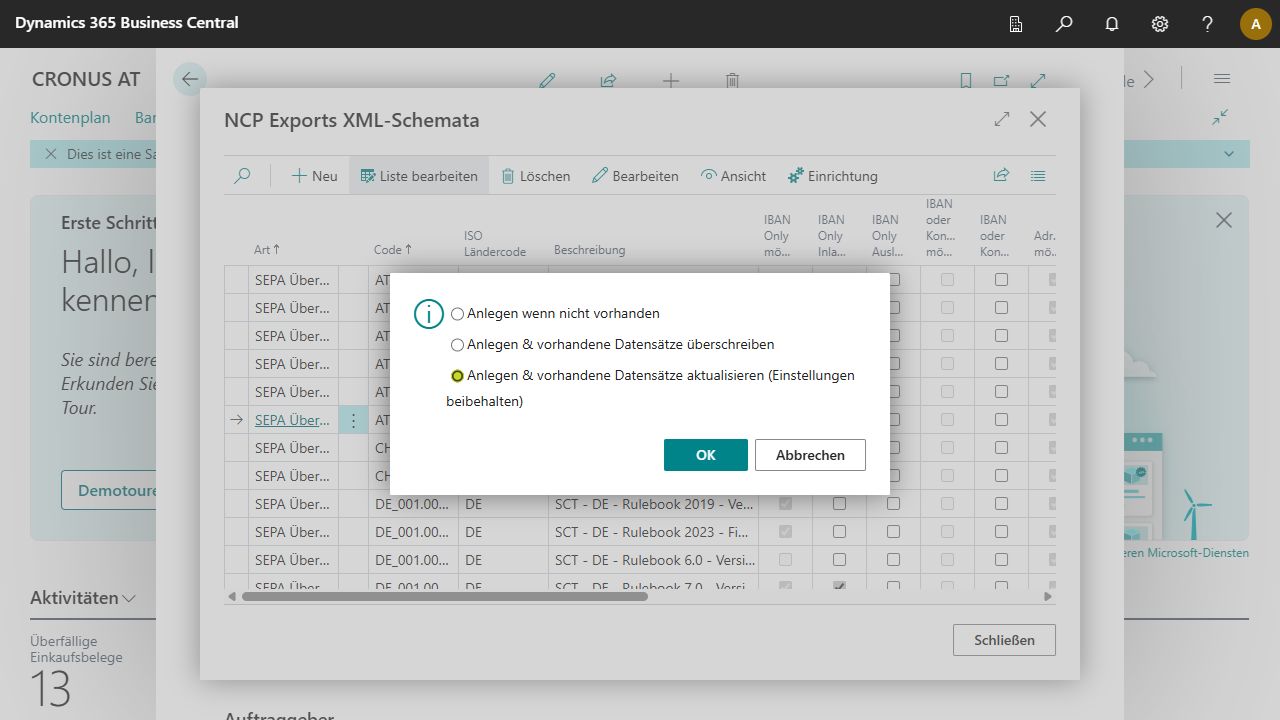
Task: Expand the notification bar chevron
Action: pyautogui.click(x=1229, y=154)
